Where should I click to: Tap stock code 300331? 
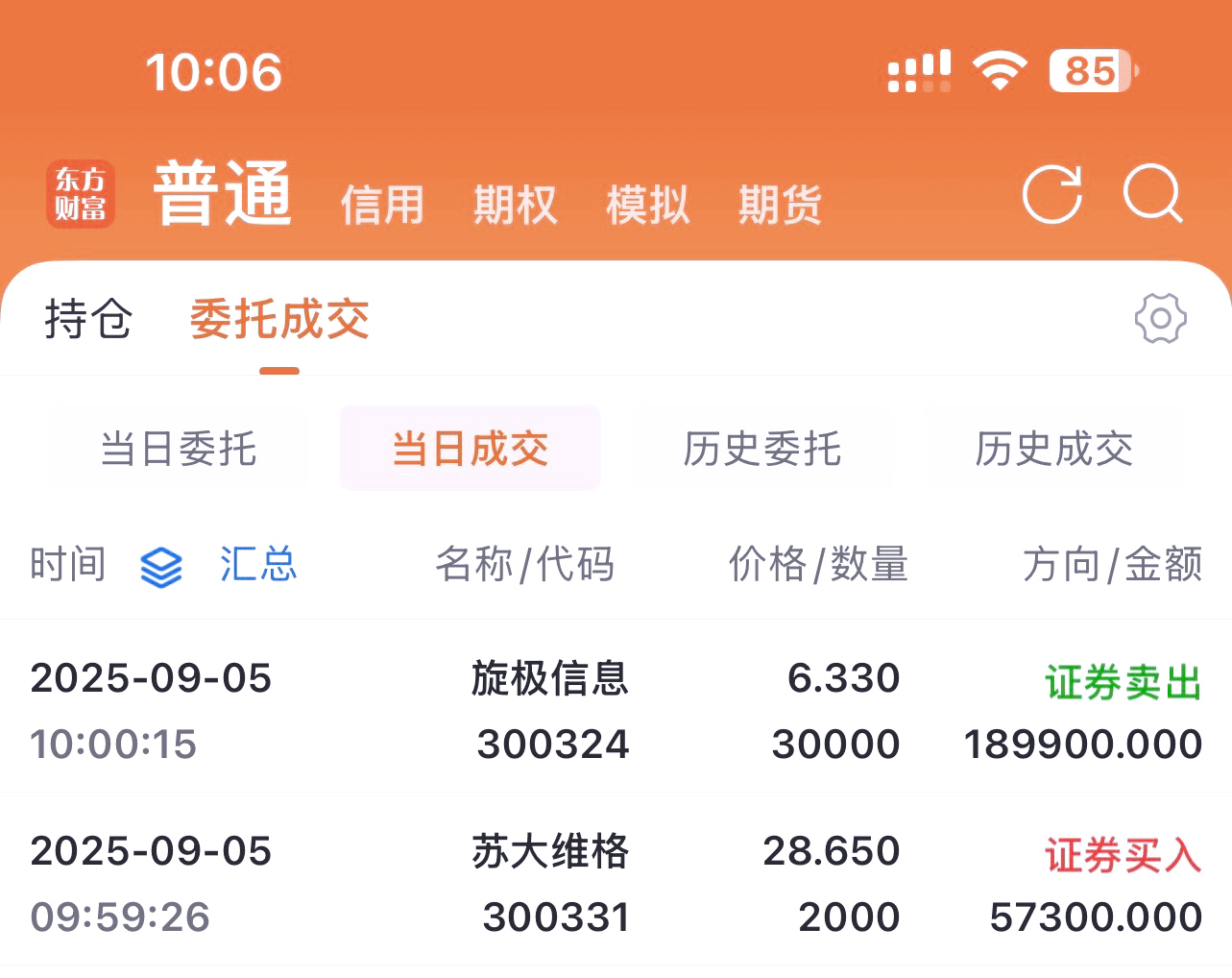click(556, 917)
